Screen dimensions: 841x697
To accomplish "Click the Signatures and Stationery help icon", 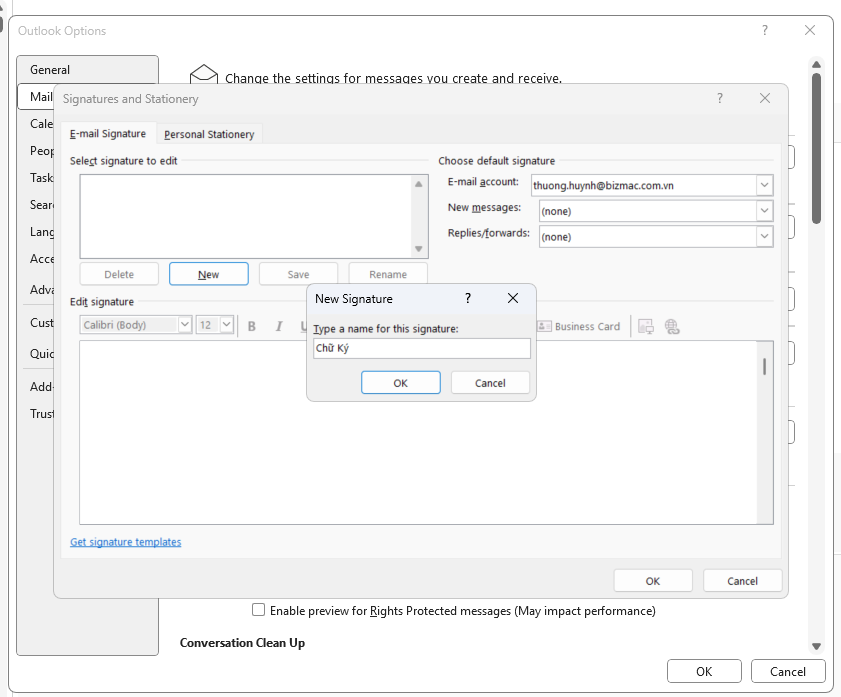I will tap(720, 98).
